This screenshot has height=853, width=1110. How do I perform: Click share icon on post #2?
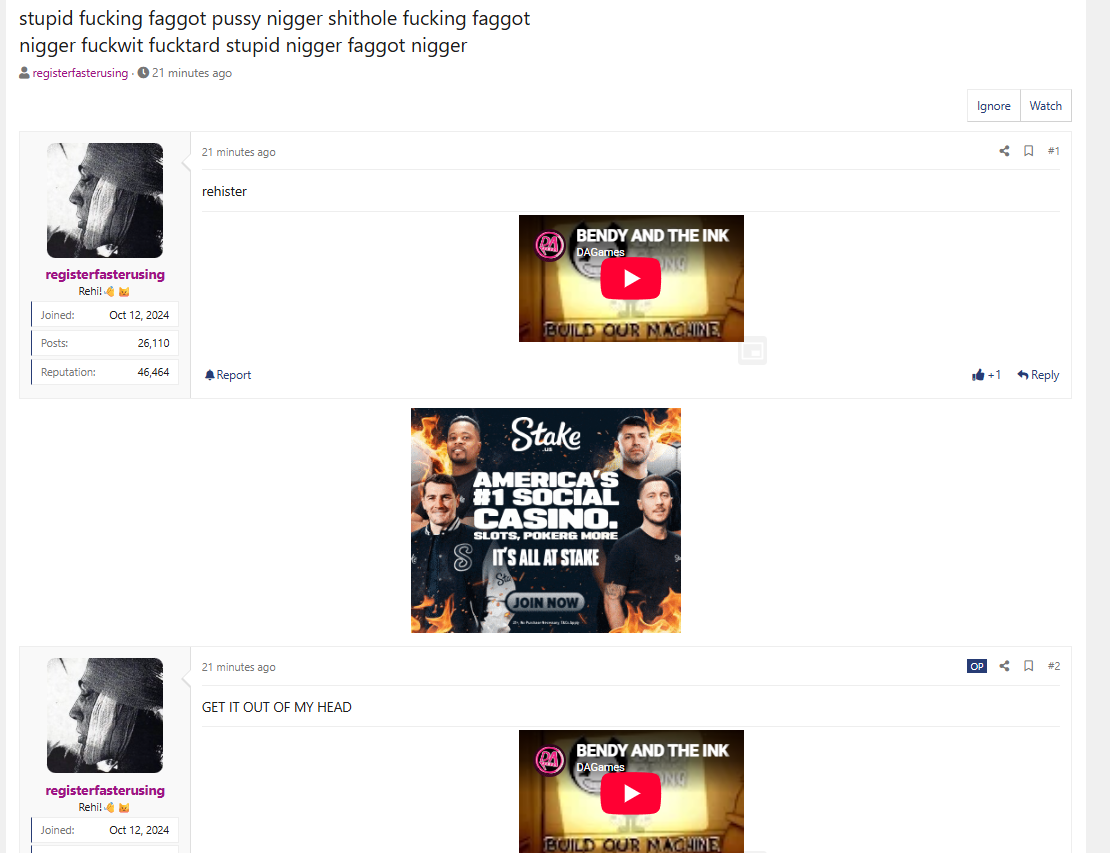pos(1004,666)
